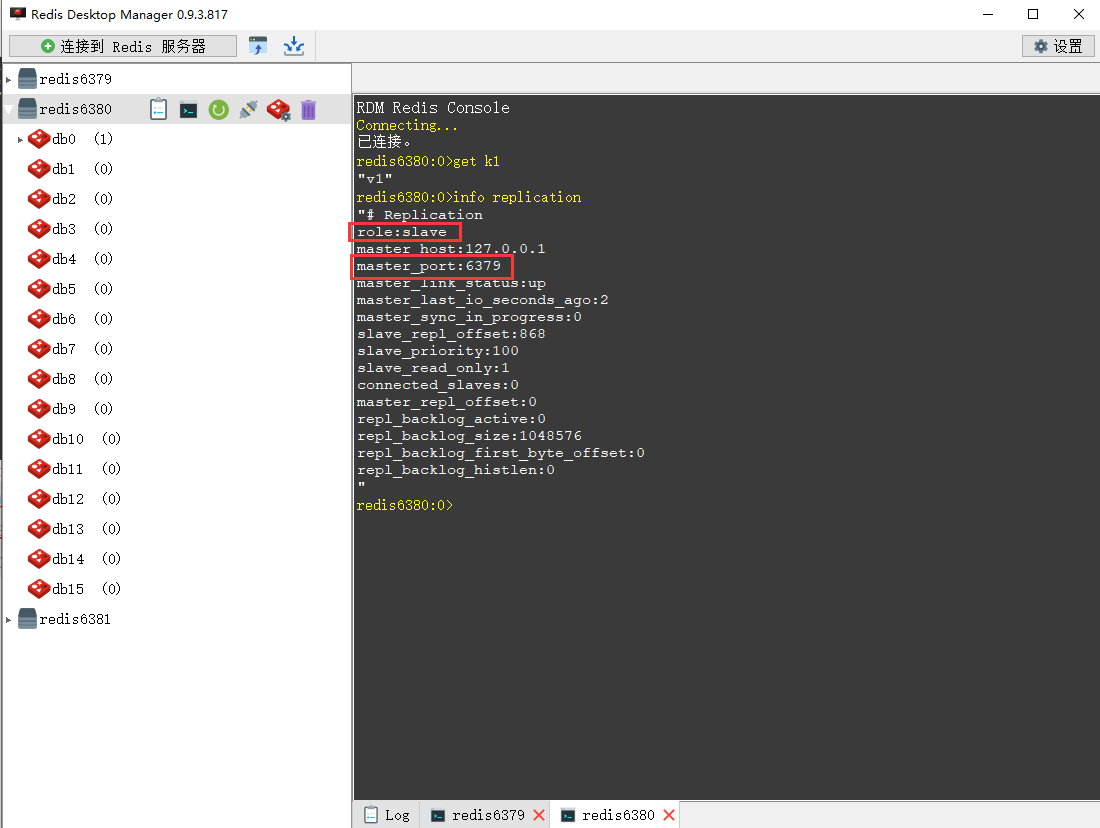Click the 'info replication' command line

point(469,197)
